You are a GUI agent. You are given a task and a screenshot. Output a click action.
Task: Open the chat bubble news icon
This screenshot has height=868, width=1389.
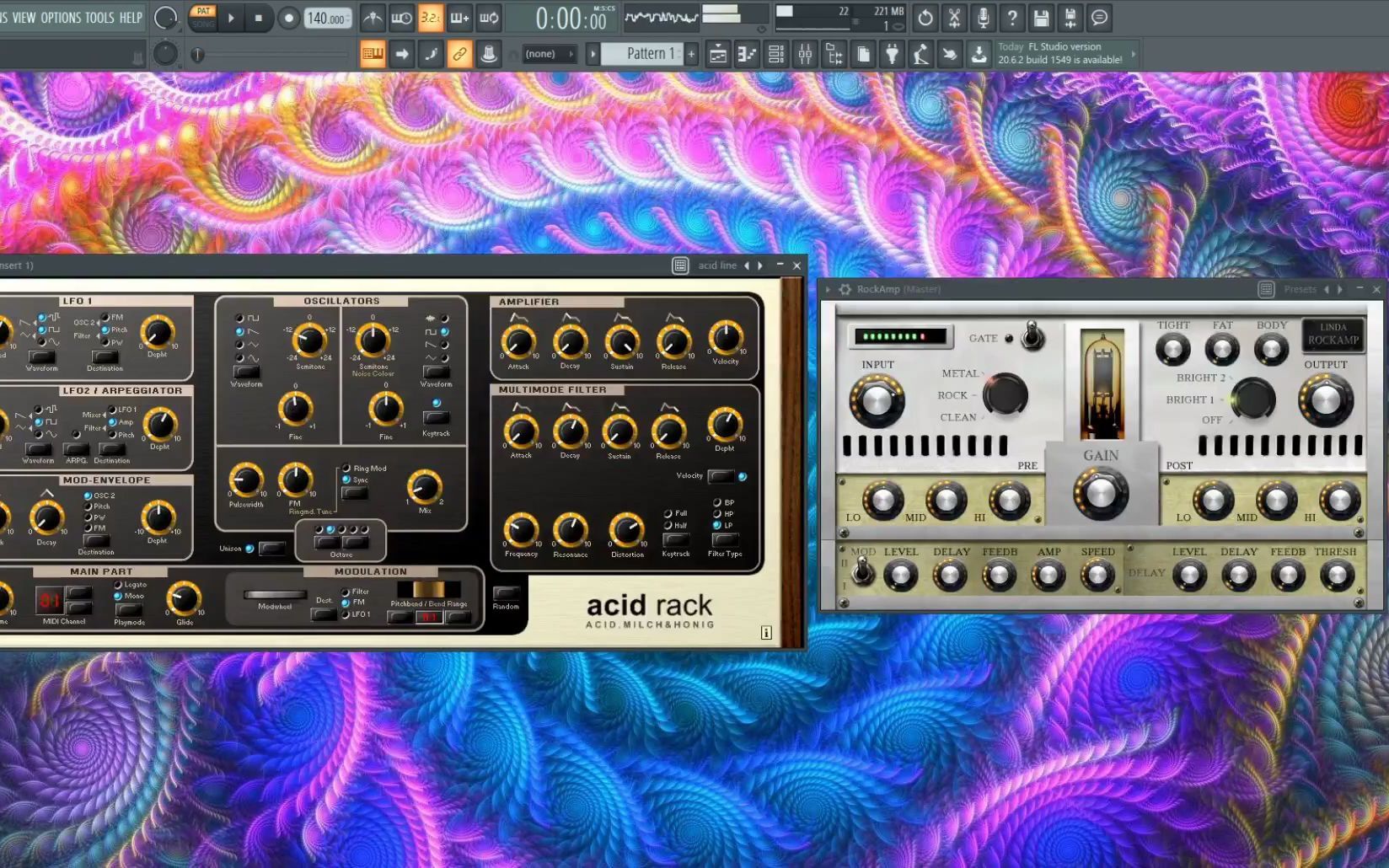[x=1099, y=18]
